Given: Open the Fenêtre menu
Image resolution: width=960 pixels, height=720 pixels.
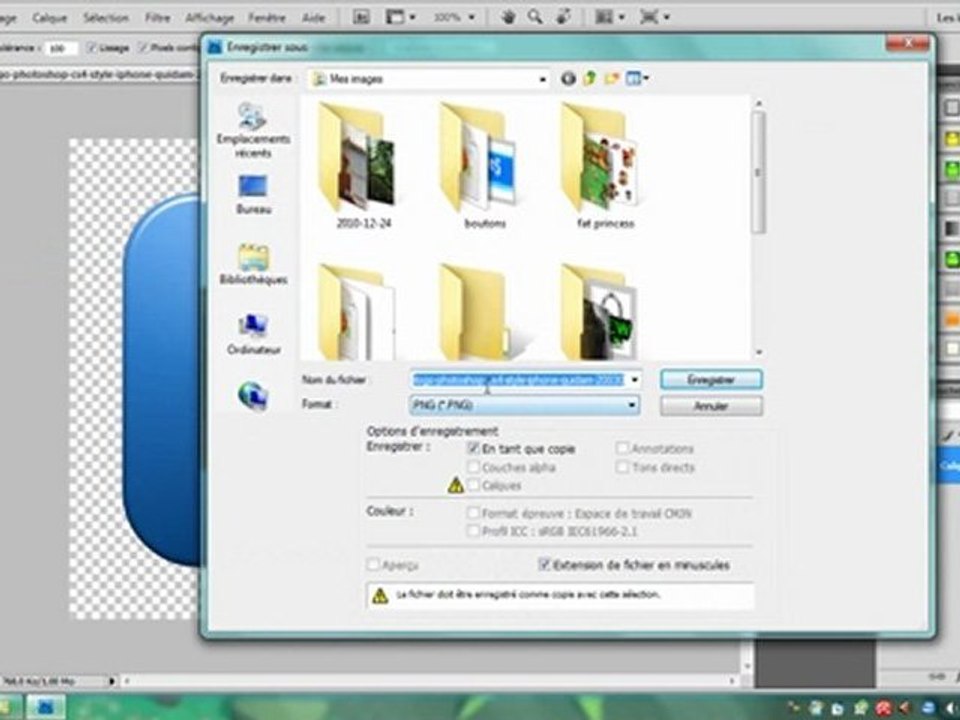Looking at the screenshot, I should 267,18.
